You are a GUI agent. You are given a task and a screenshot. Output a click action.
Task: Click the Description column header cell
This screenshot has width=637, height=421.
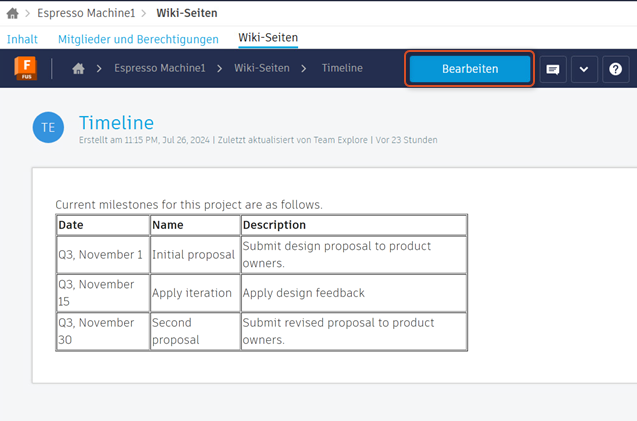point(353,225)
